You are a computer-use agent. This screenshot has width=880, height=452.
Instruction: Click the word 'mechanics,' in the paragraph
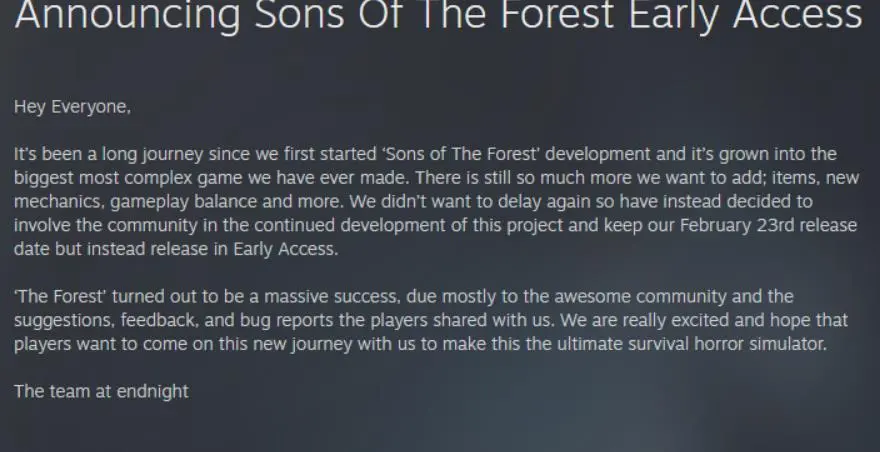[59, 202]
